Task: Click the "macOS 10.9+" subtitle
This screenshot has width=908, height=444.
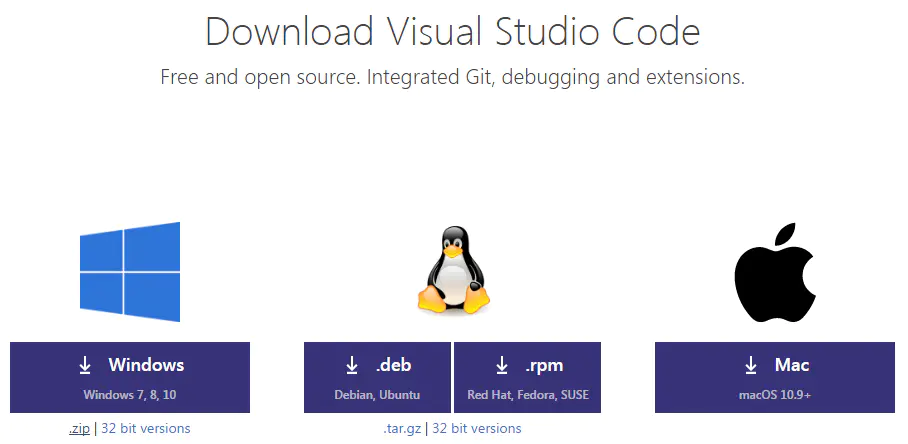Action: [775, 395]
